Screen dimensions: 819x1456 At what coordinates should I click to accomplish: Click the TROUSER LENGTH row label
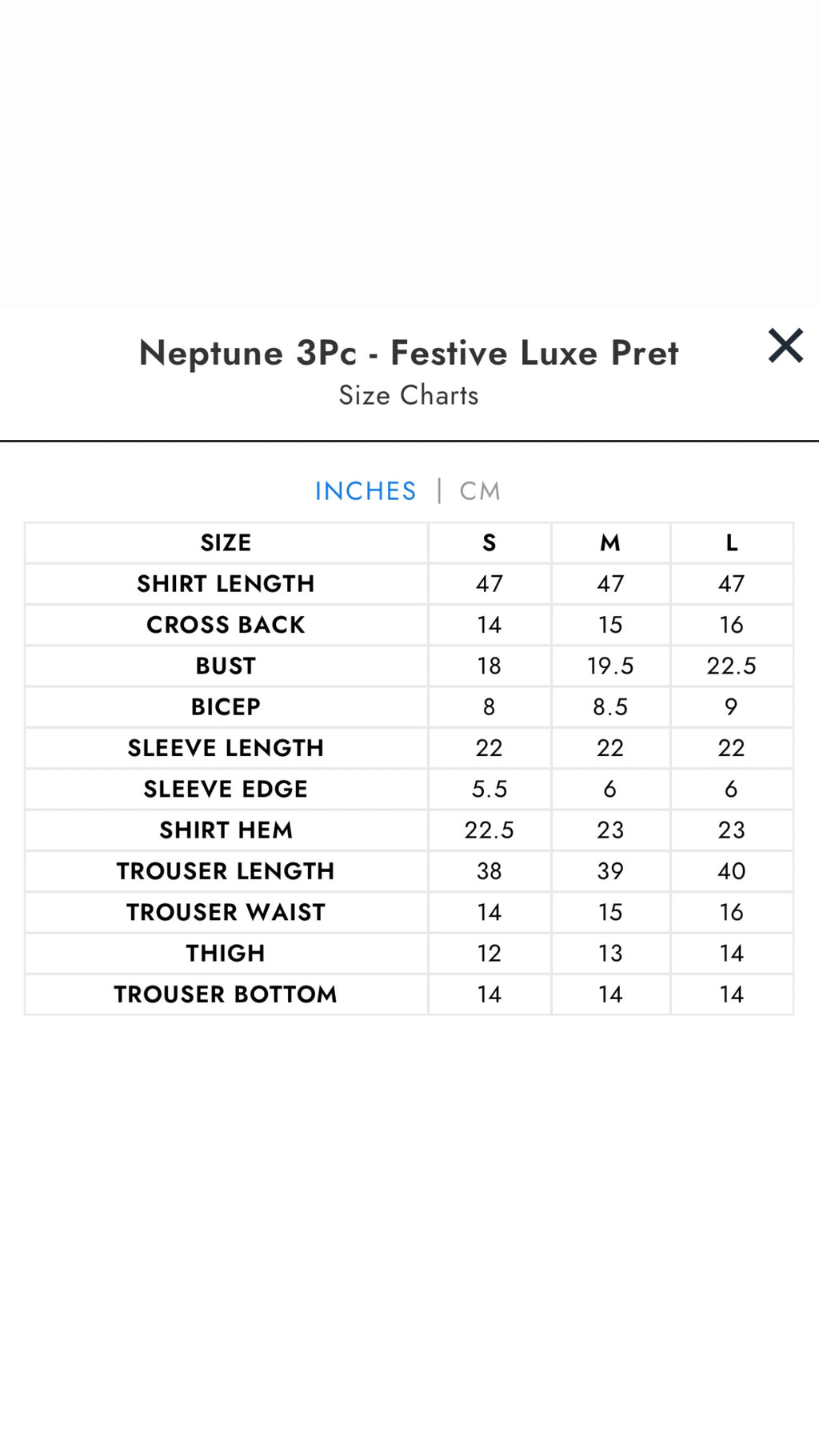226,871
